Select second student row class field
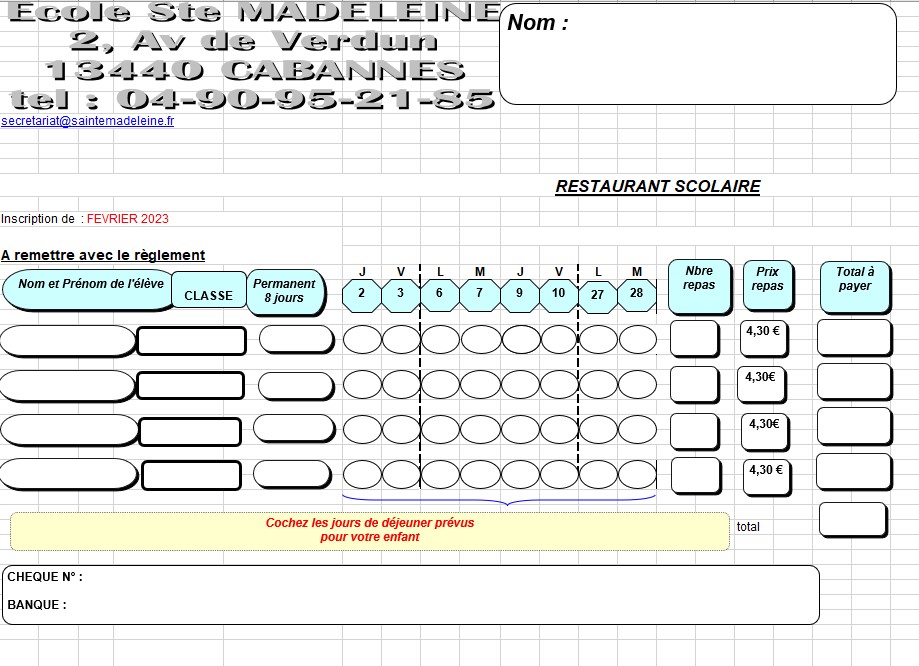 click(190, 386)
